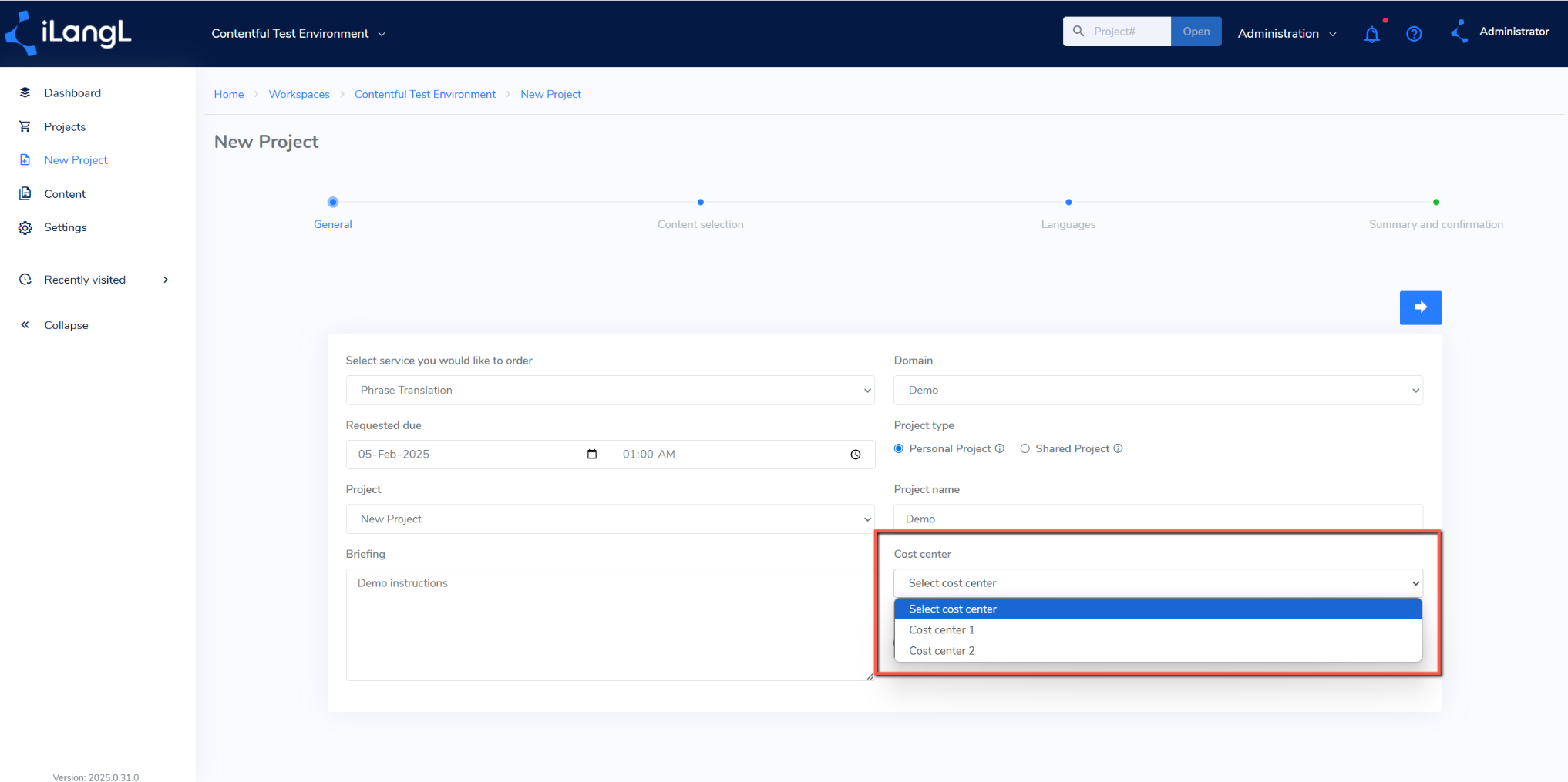The image size is (1568, 782).
Task: Click the green Summary step dot
Action: [1436, 202]
